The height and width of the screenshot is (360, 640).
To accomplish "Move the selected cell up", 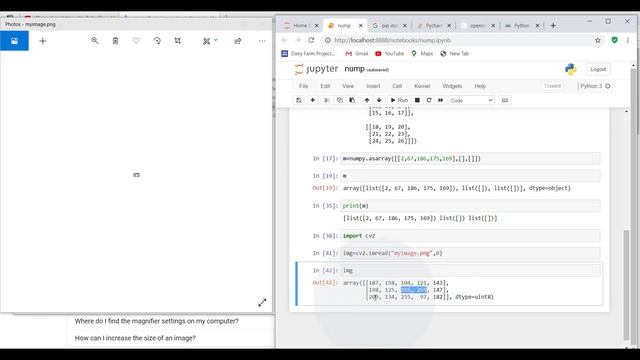I will (x=367, y=100).
